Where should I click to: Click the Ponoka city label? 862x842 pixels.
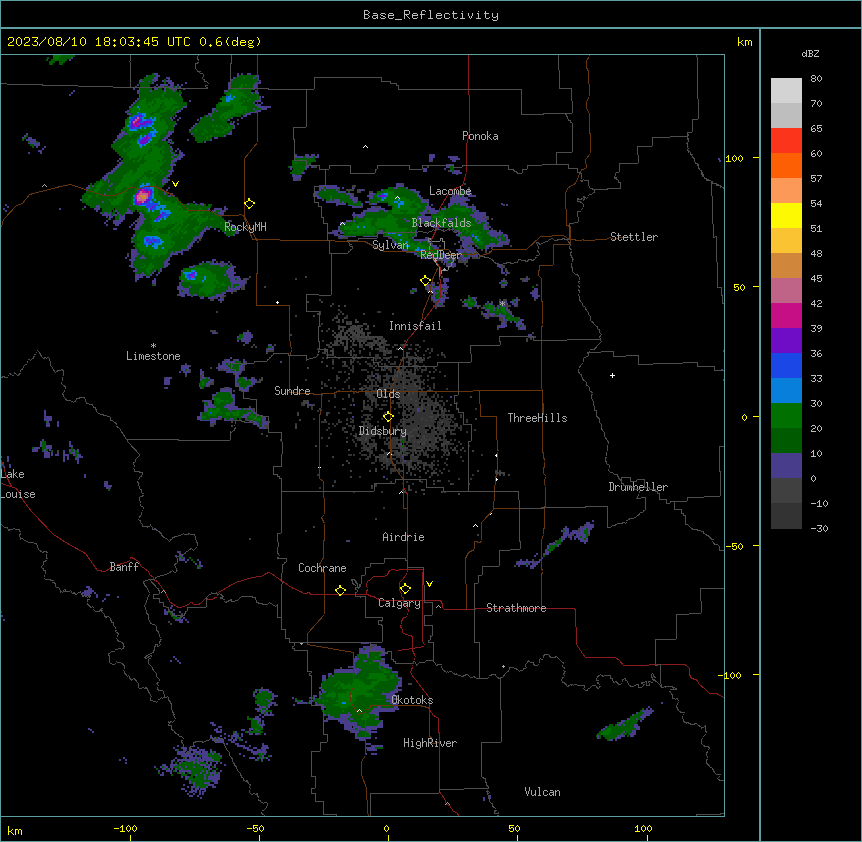pyautogui.click(x=480, y=136)
